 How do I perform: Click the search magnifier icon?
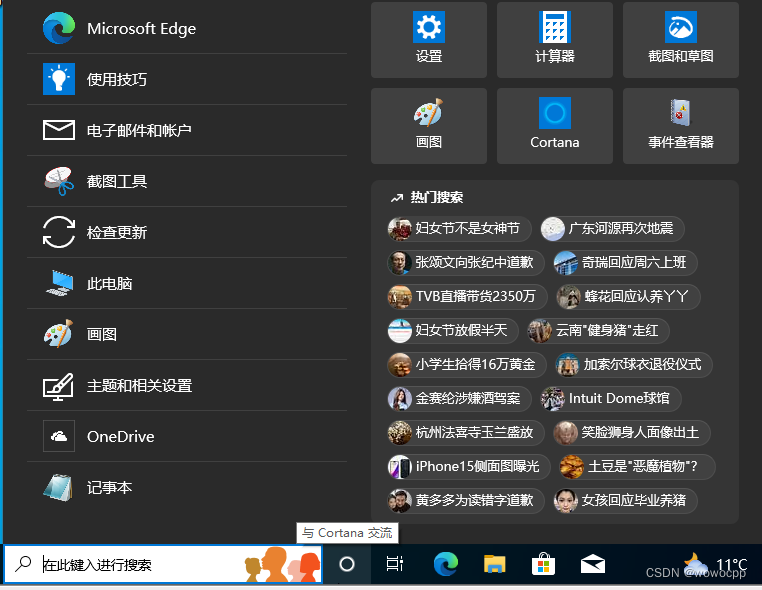pos(23,564)
